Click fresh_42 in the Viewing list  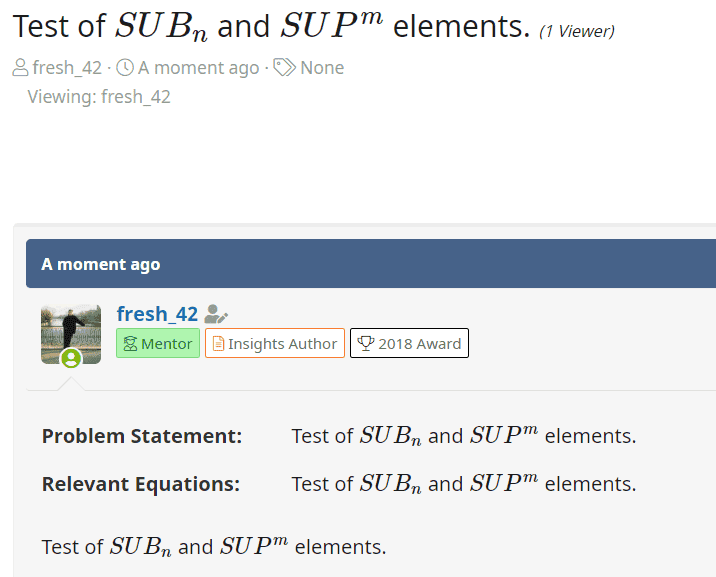pyautogui.click(x=136, y=97)
